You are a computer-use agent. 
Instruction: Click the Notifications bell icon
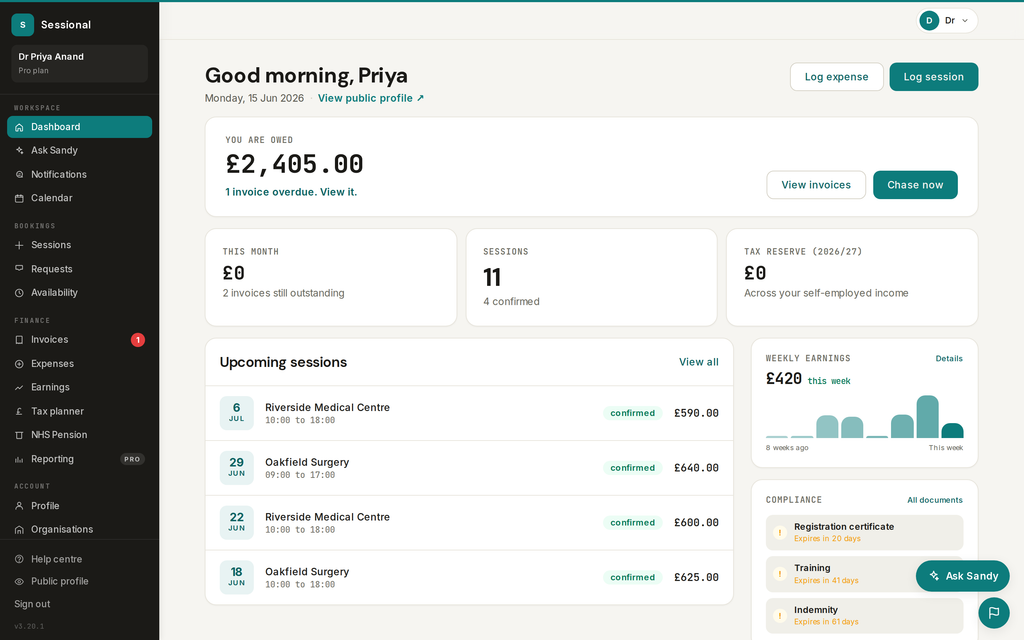pos(19,174)
